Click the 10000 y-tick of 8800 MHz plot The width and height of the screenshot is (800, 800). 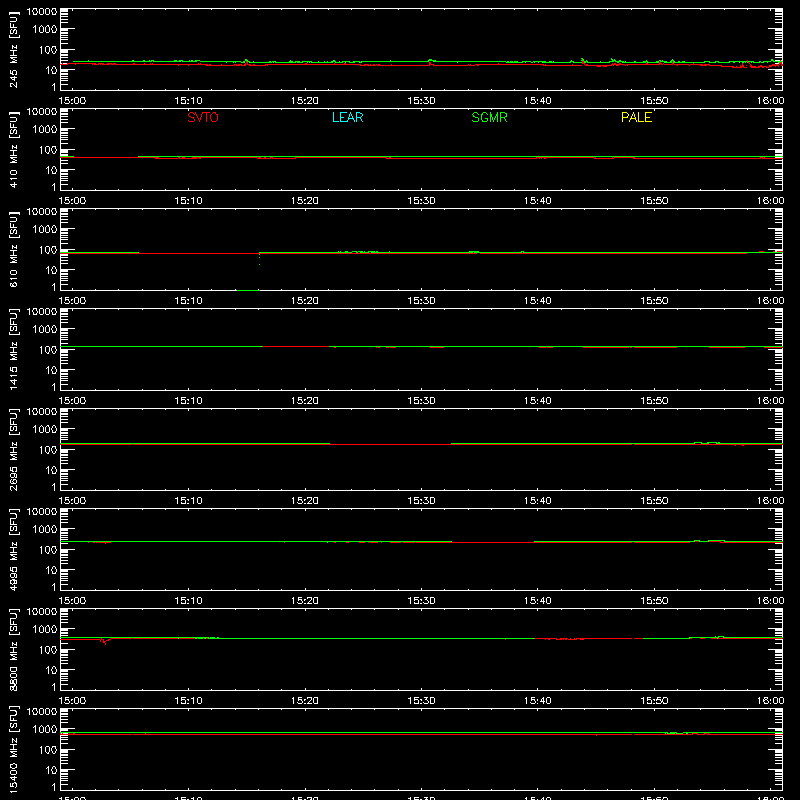point(42,612)
